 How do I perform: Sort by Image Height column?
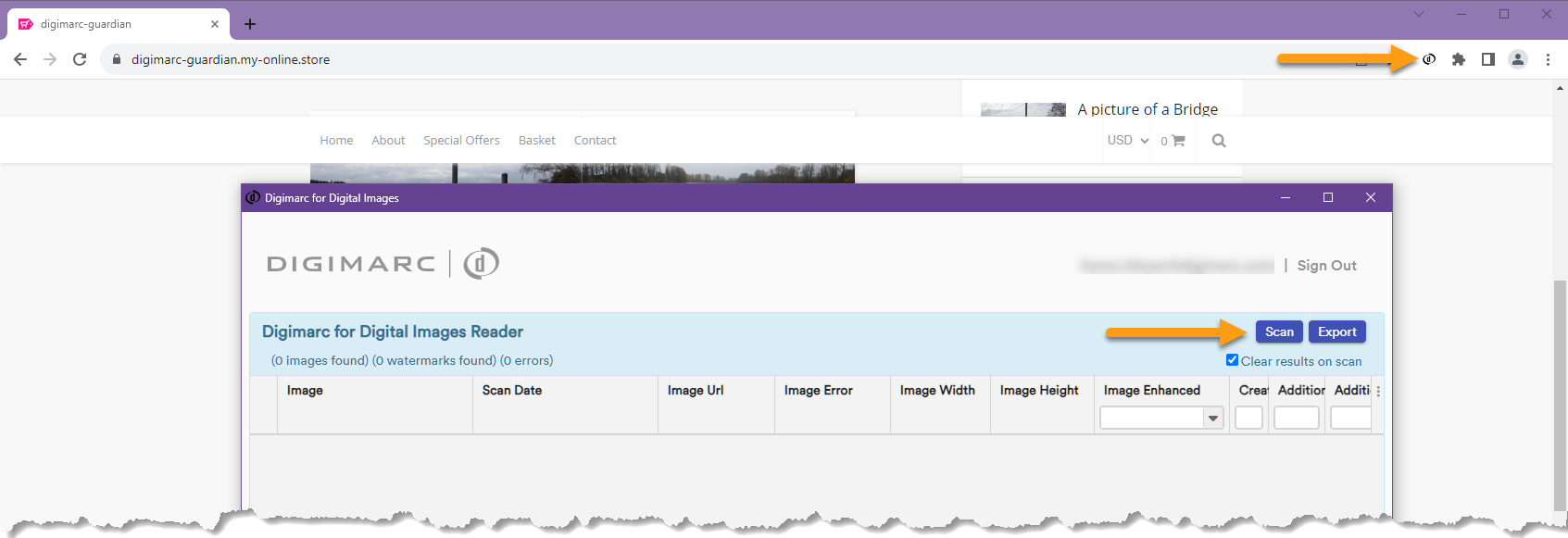click(x=1039, y=390)
